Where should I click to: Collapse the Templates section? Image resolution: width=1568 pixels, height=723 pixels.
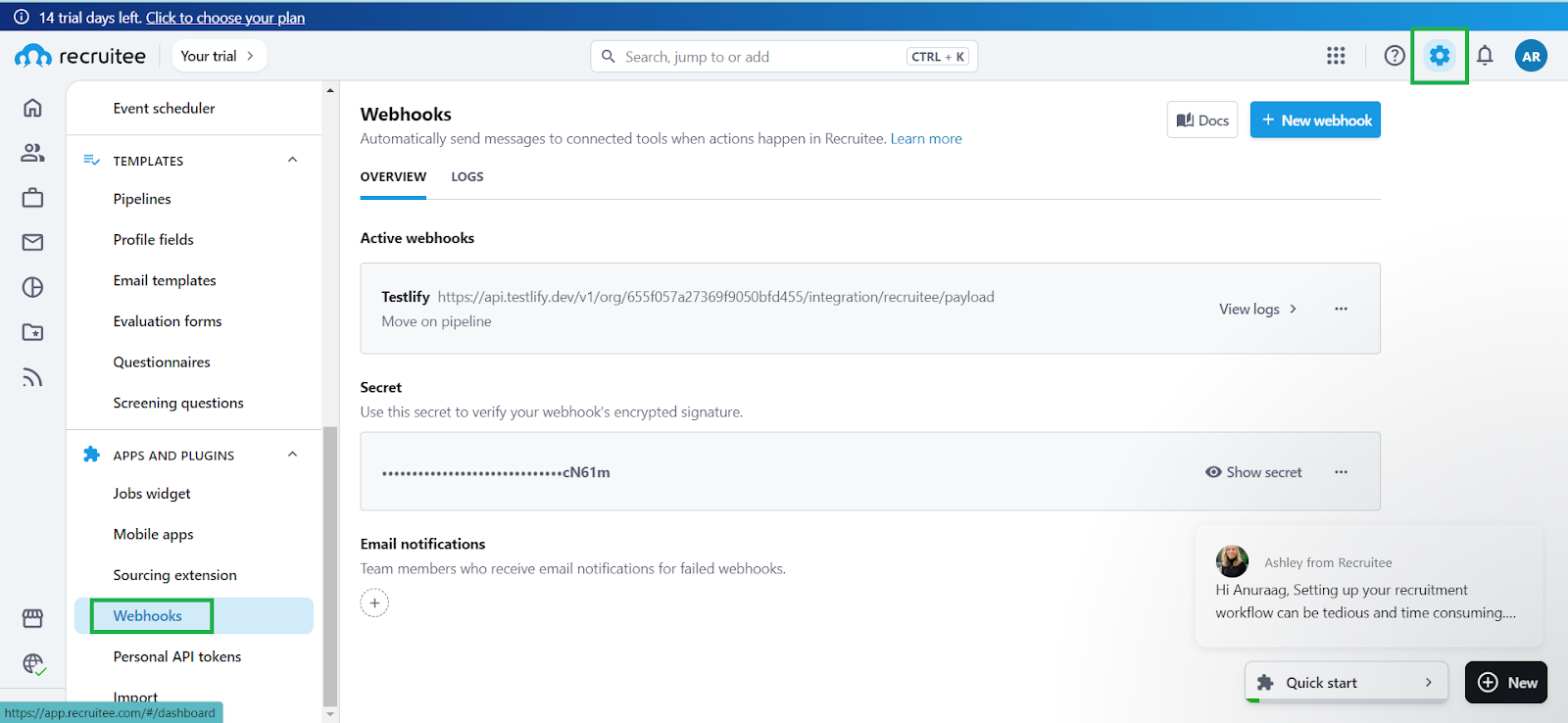coord(292,160)
